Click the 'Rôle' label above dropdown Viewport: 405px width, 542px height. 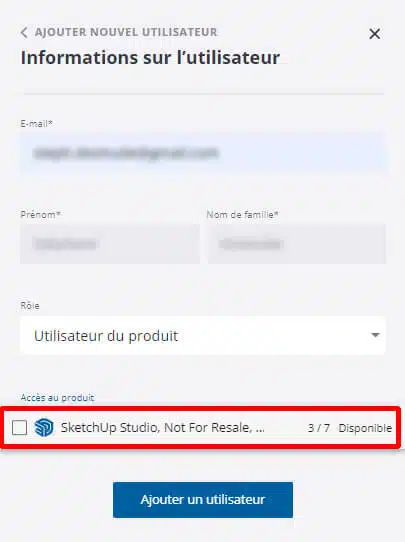(x=30, y=306)
